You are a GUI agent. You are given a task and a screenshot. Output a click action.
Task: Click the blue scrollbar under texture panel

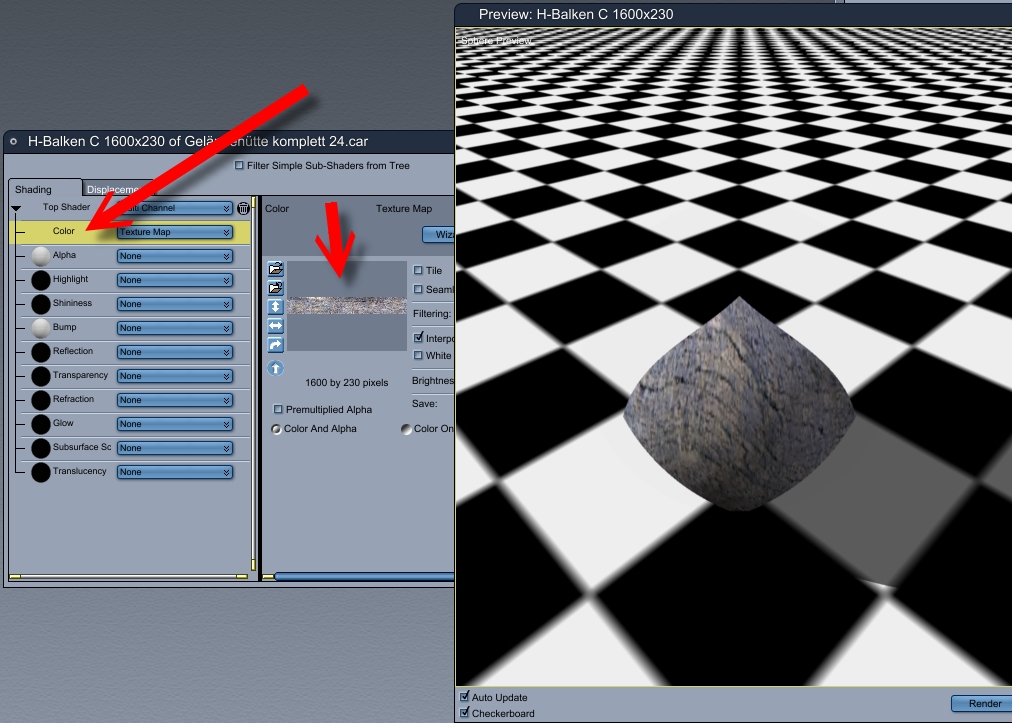(365, 576)
